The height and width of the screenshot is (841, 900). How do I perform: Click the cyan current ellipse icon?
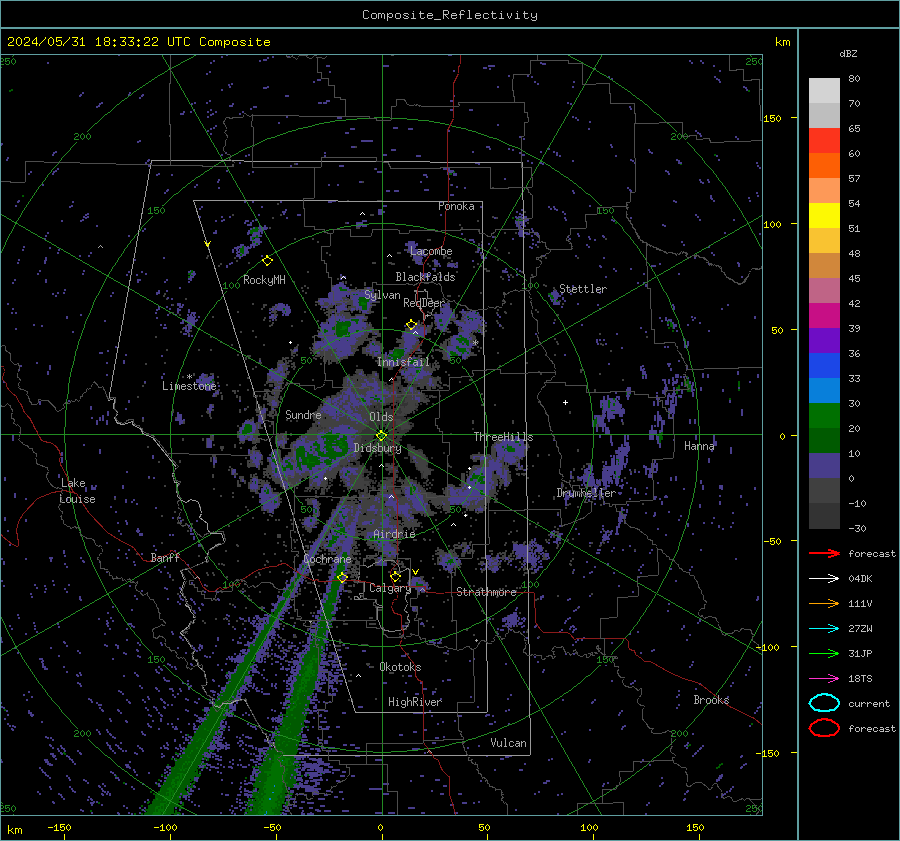click(x=824, y=703)
